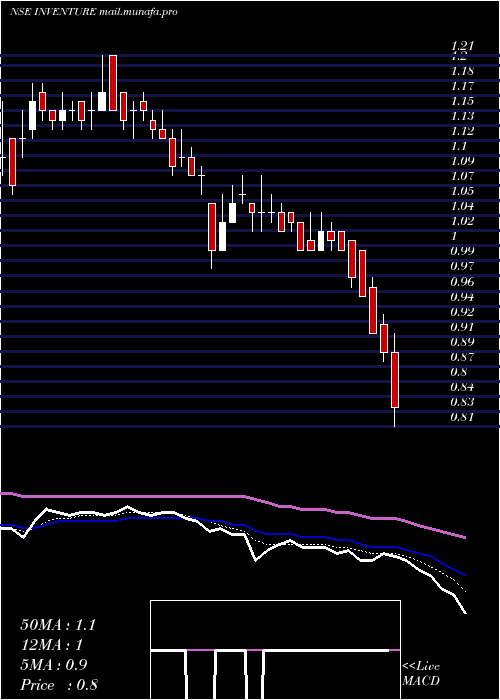Image resolution: width=500 pixels, height=700 pixels.
Task: Select the 0.91 price axis label
Action: 462,327
